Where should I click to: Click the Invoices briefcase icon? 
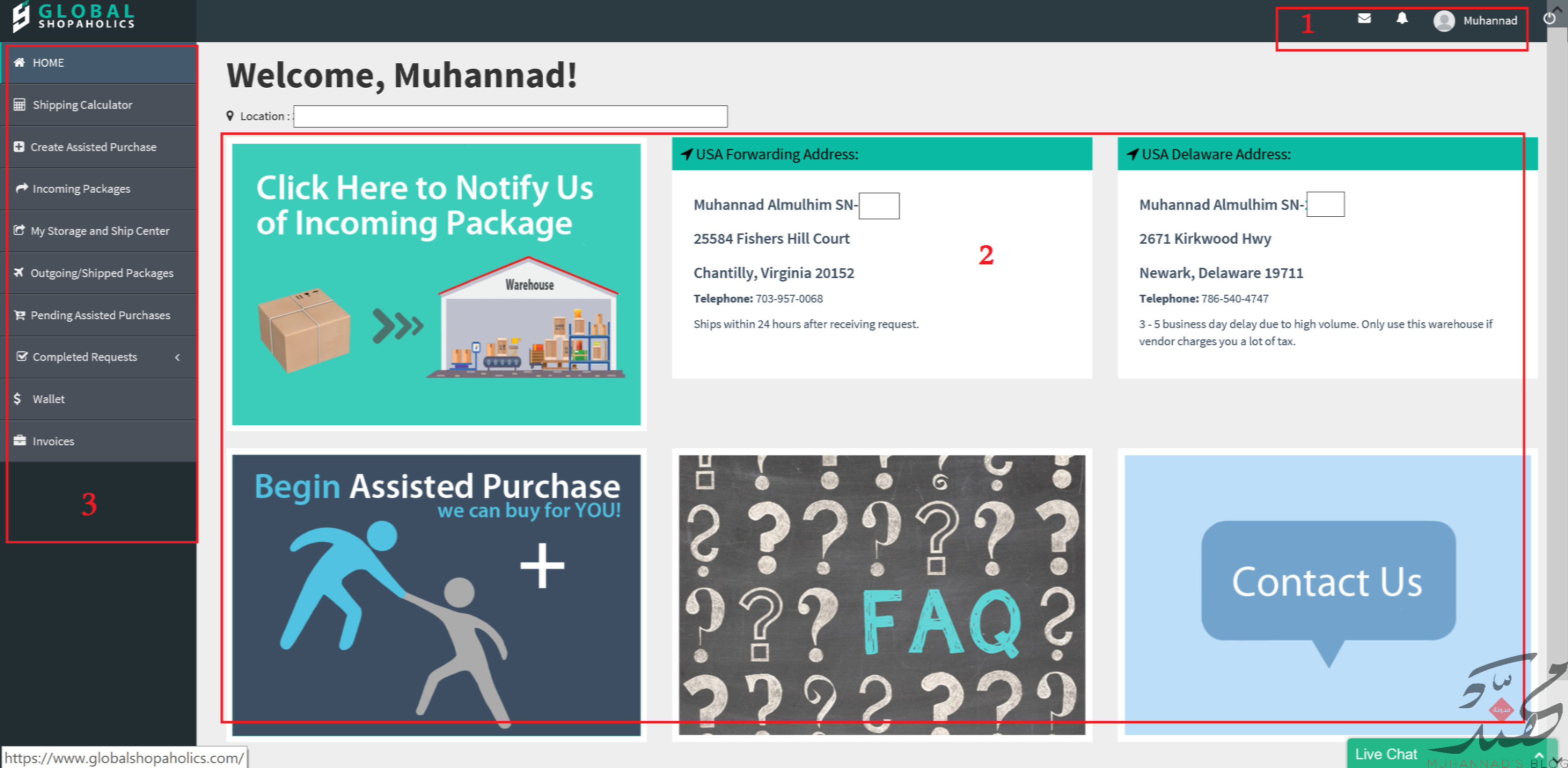pos(20,440)
